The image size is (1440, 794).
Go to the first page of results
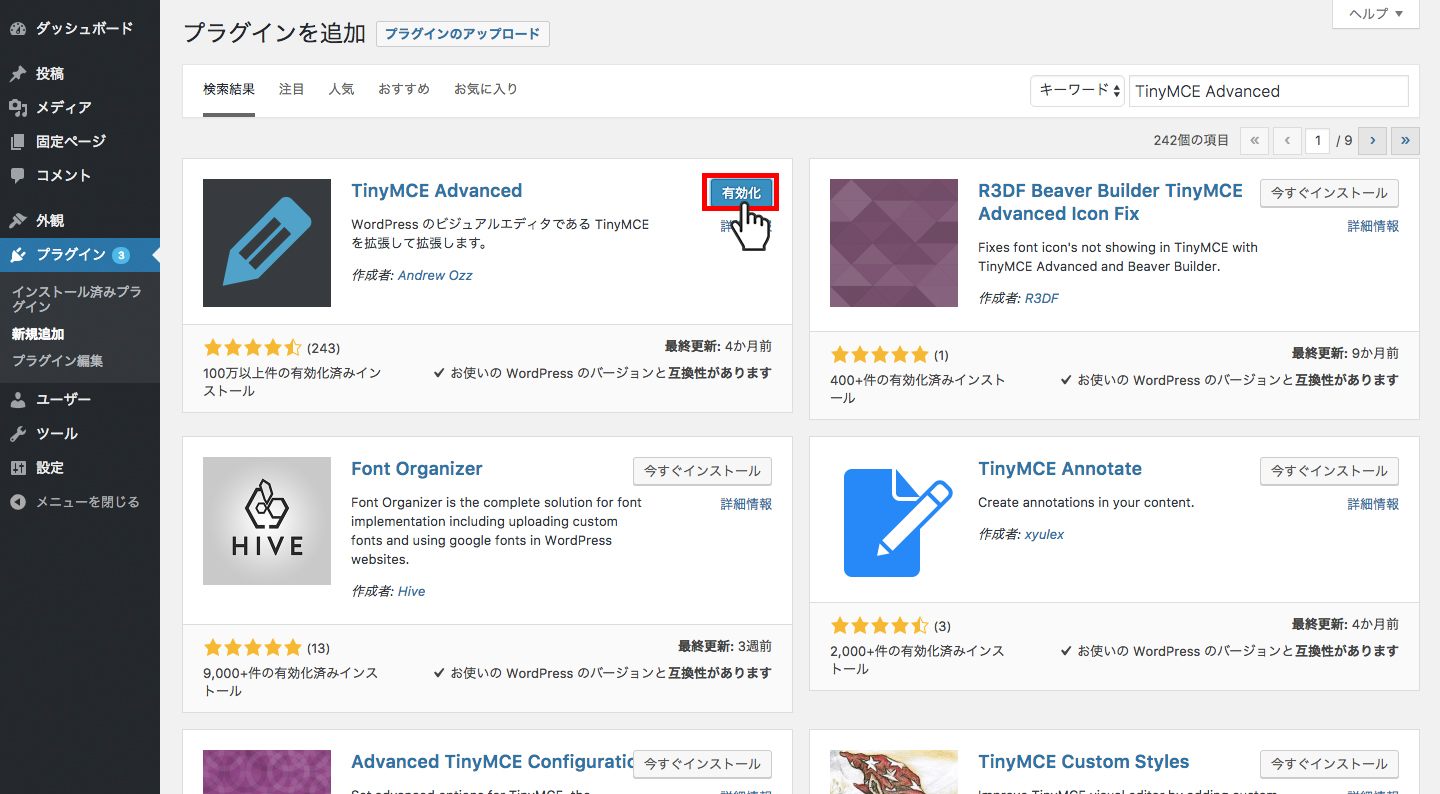pos(1254,141)
